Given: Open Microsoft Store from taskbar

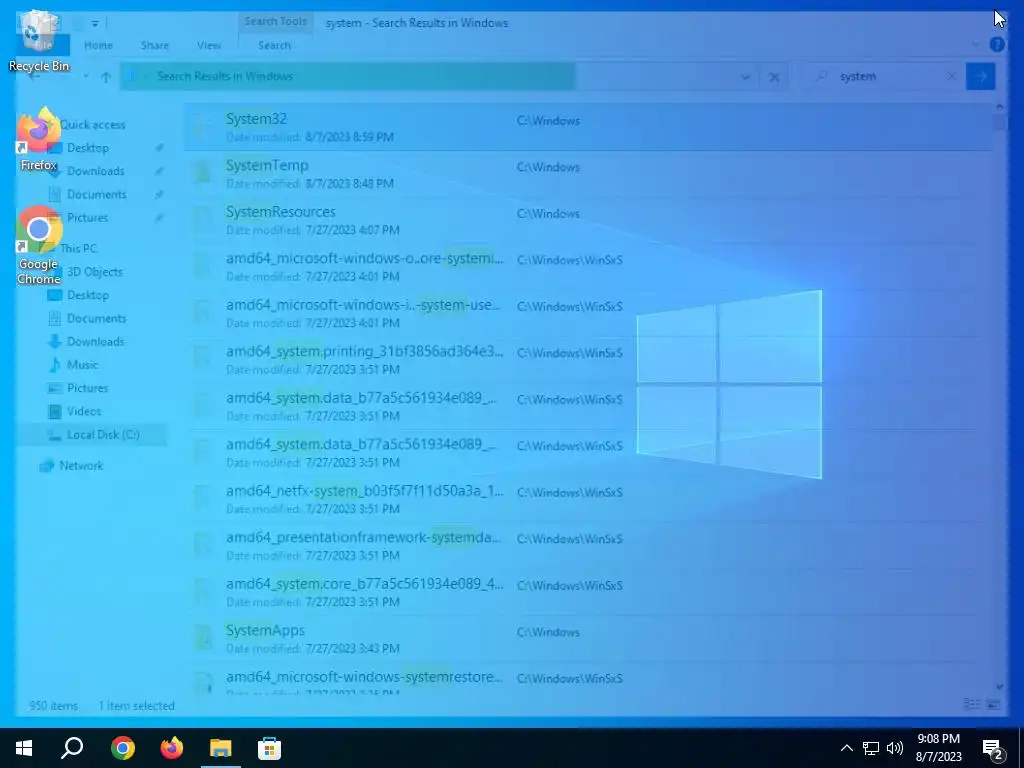Looking at the screenshot, I should pos(269,748).
